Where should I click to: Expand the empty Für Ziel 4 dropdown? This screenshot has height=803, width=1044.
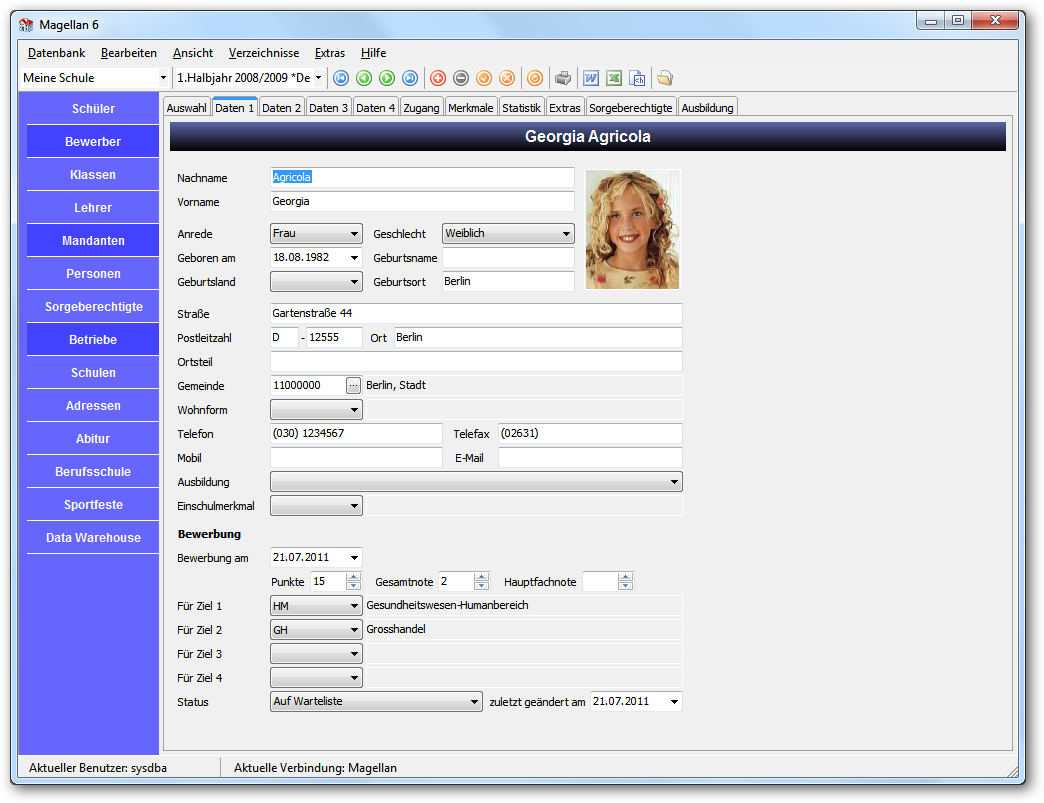tap(354, 678)
